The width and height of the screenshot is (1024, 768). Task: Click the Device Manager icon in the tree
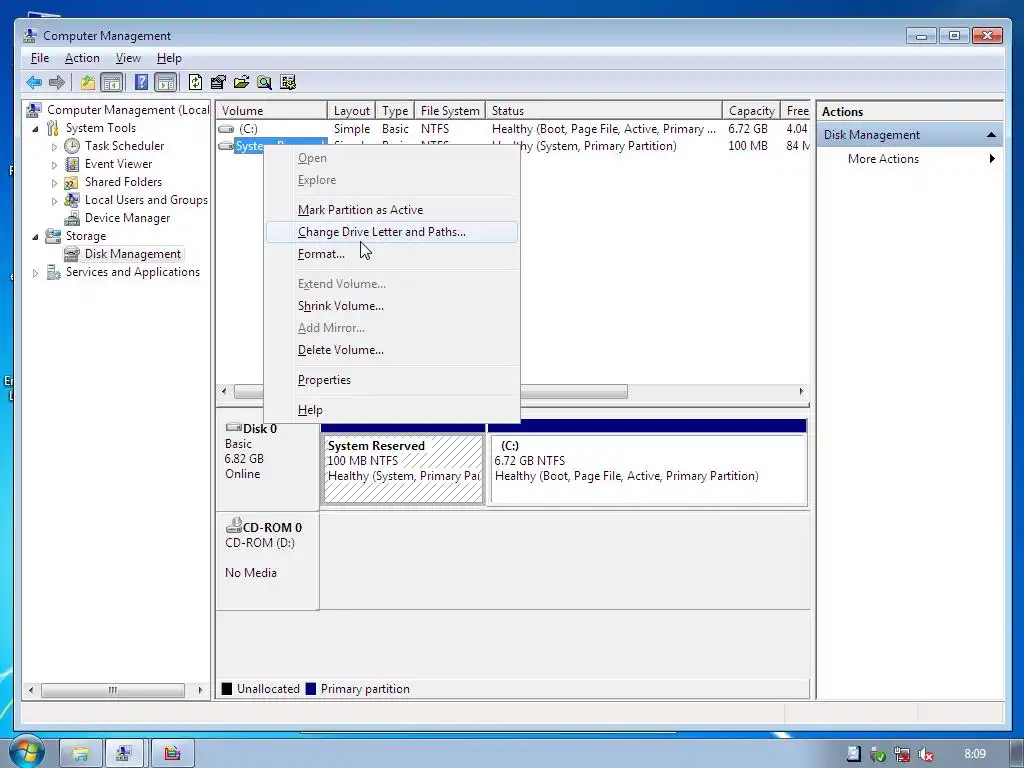72,218
